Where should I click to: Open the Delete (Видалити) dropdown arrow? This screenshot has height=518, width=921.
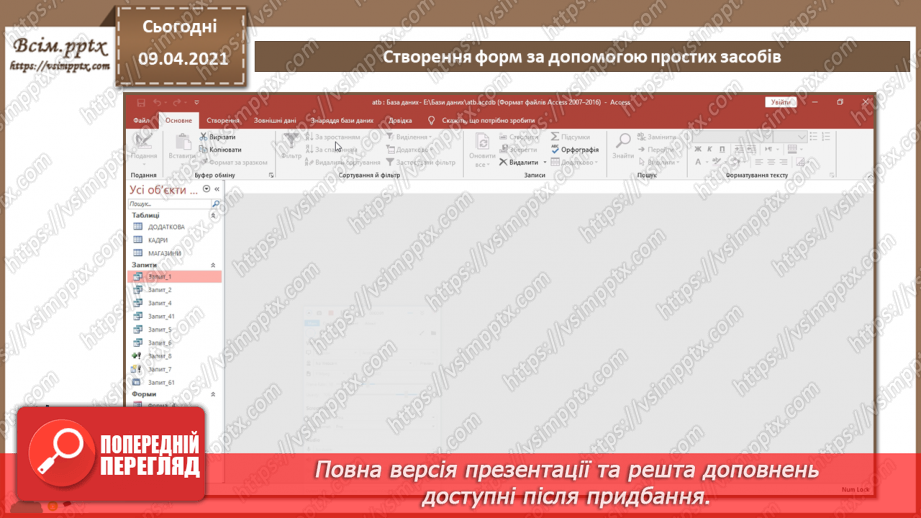pos(545,162)
